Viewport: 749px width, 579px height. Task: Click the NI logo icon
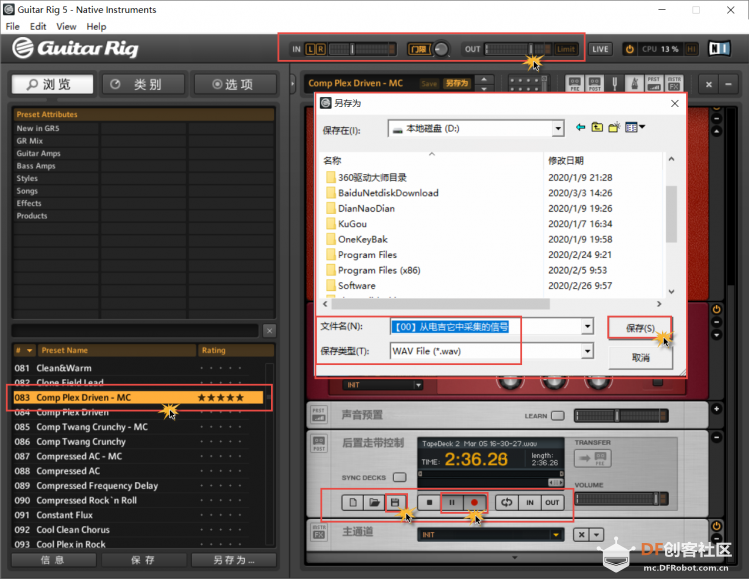pos(719,49)
